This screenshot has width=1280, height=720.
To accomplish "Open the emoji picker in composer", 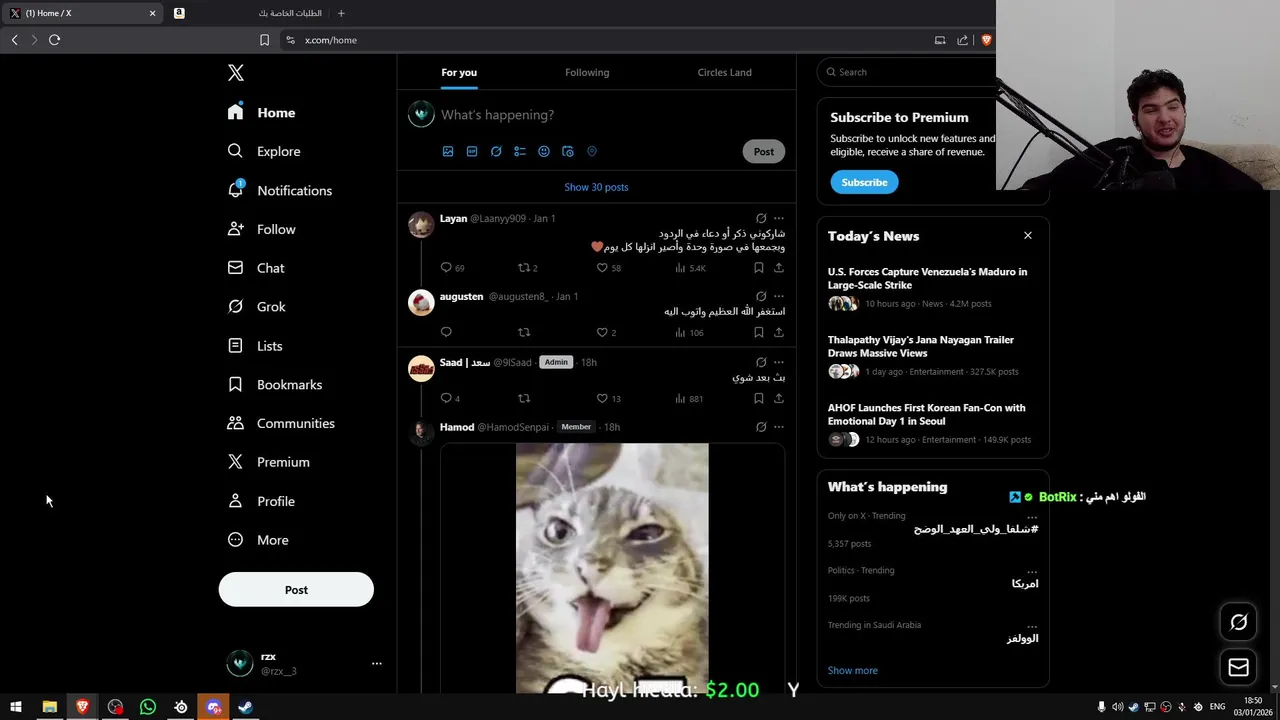I will coord(544,151).
